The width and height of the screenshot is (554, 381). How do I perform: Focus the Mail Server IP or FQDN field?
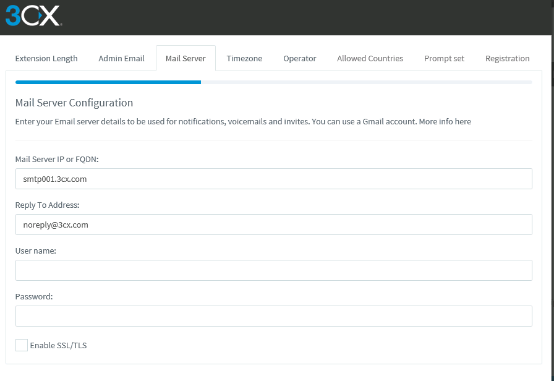coord(273,179)
